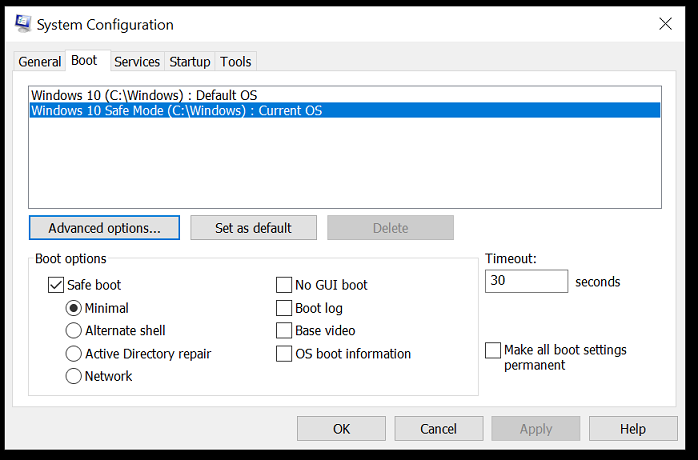Click the Delete button
This screenshot has width=698, height=460.
coord(390,228)
